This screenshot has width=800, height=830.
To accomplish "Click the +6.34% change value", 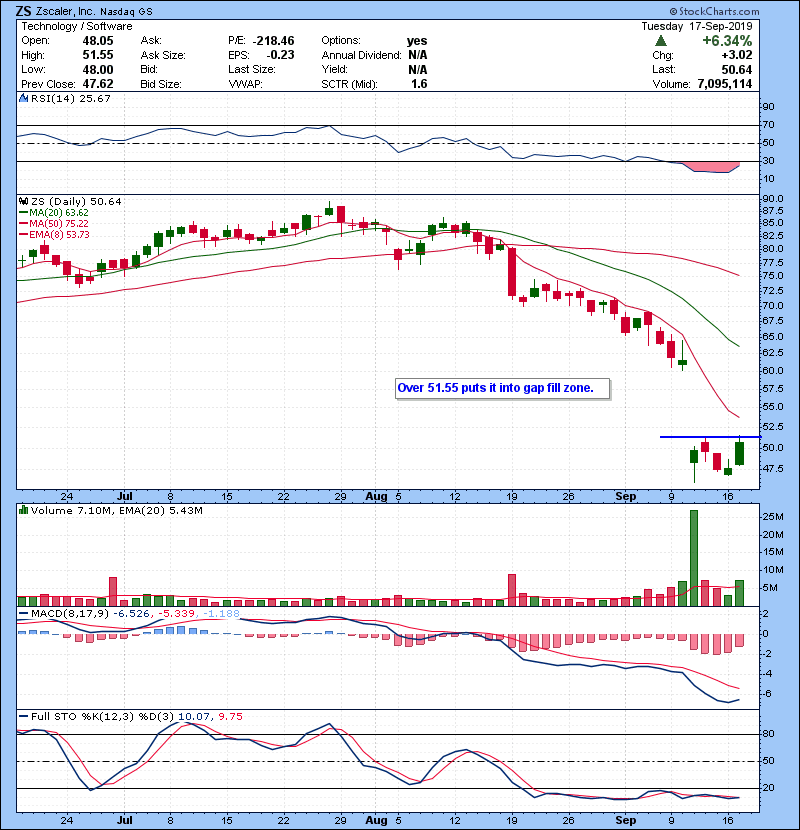I will coord(727,41).
